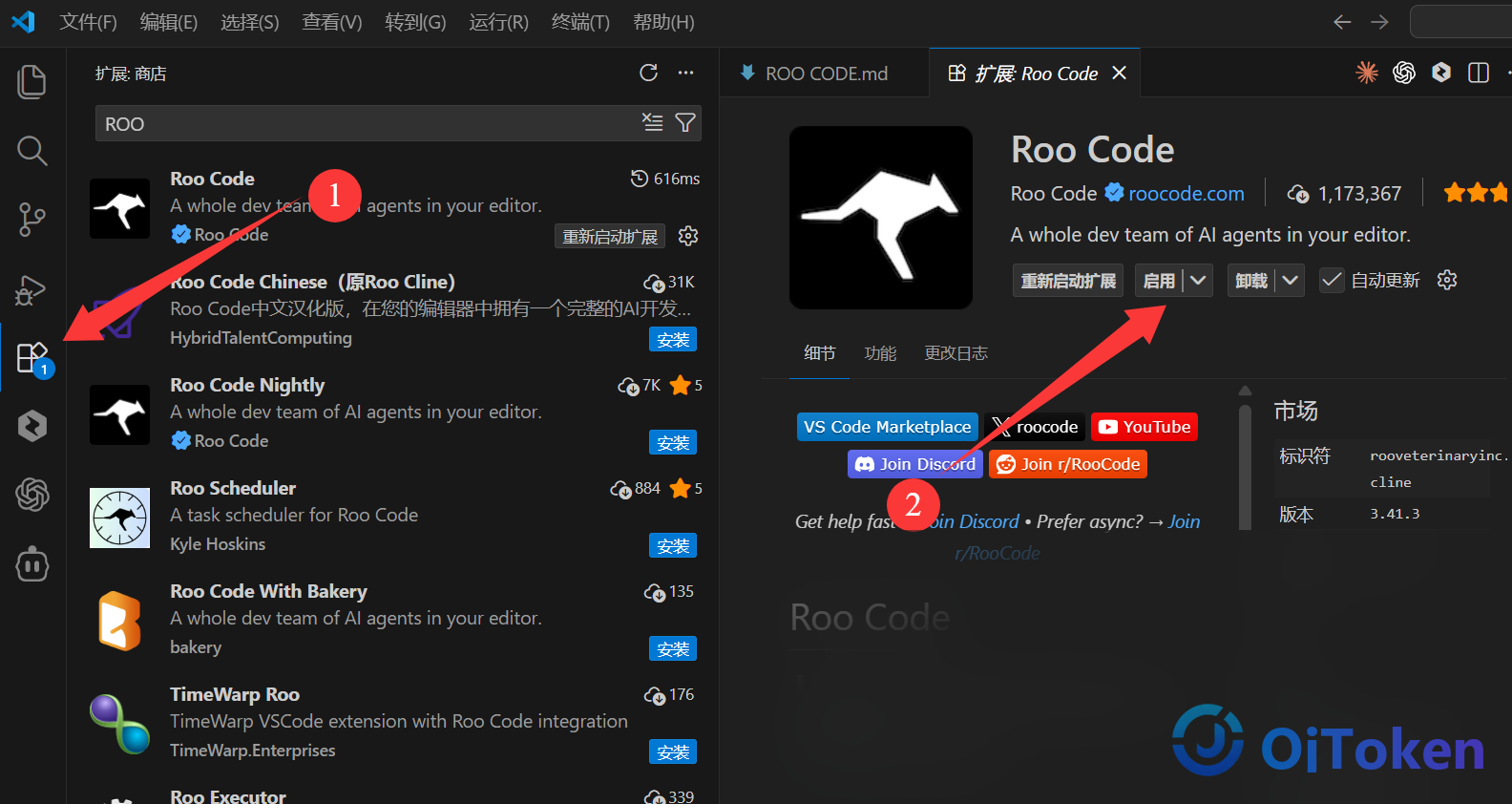Image resolution: width=1512 pixels, height=804 pixels.
Task: Open the extensions panel more actions menu
Action: pyautogui.click(x=685, y=73)
